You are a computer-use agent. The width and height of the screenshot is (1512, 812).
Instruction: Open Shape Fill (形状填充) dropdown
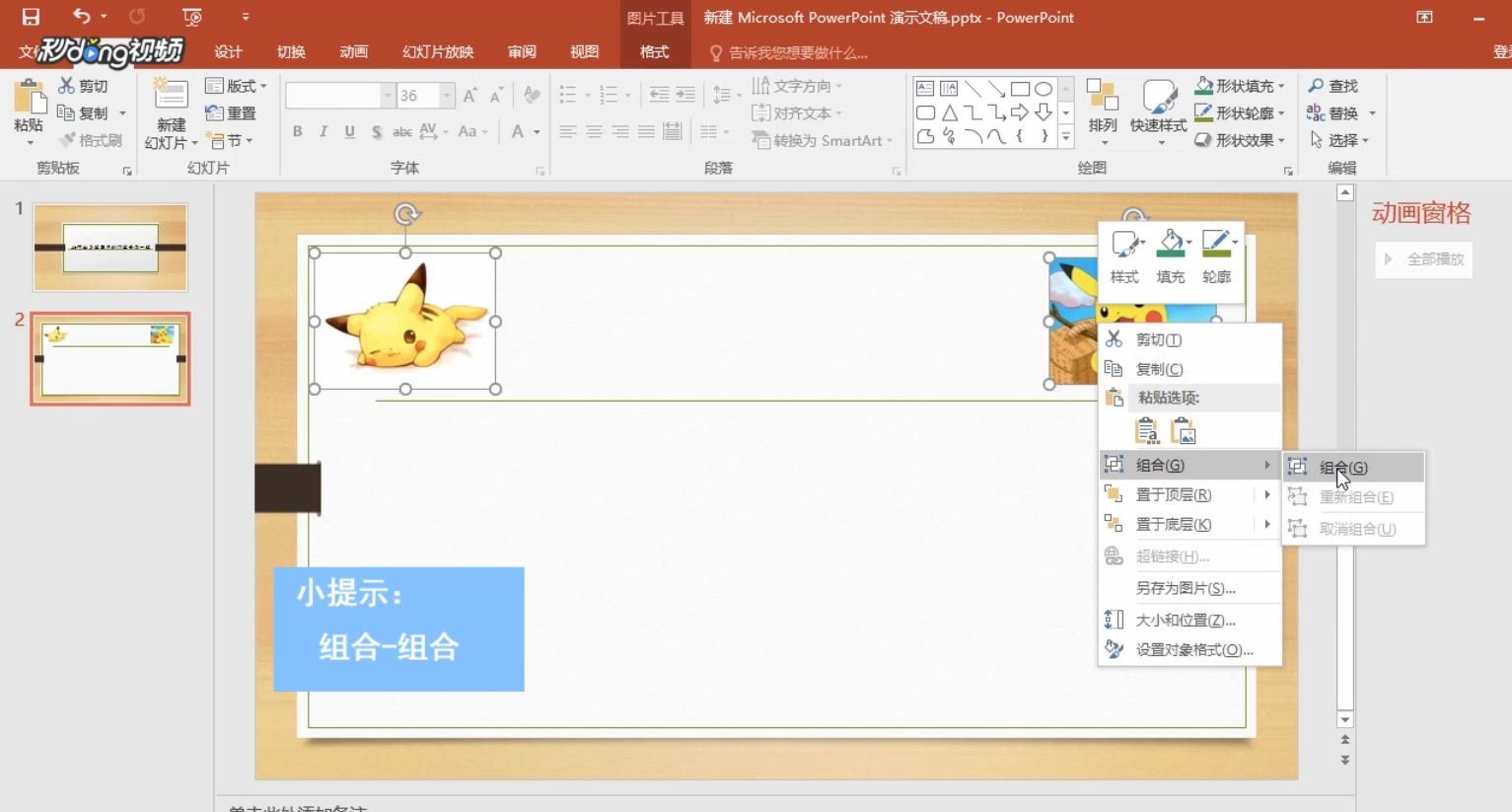coord(1240,86)
